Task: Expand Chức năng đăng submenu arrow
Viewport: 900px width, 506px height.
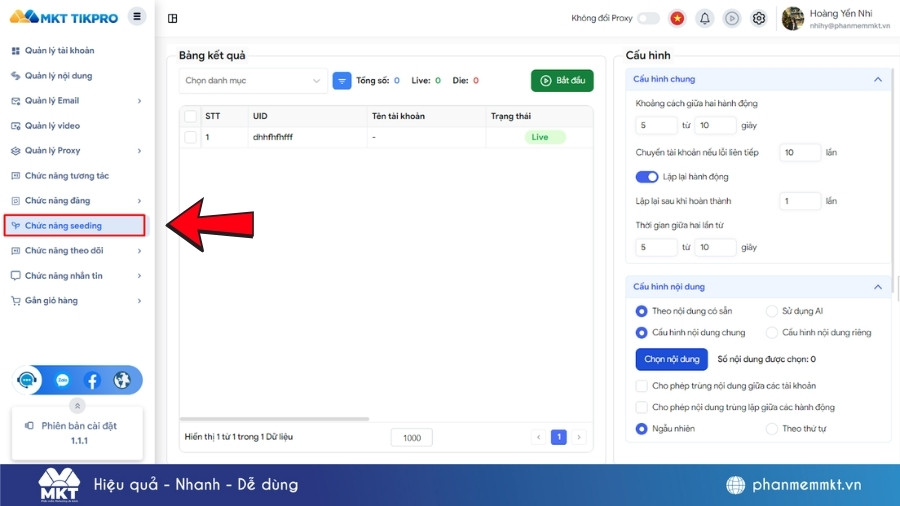Action: point(139,201)
